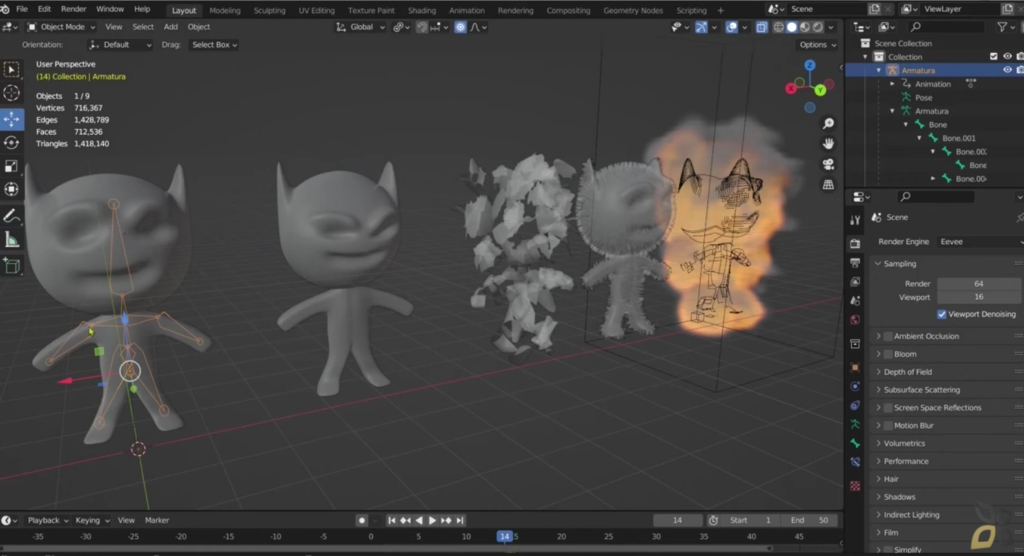Open the Output properties tab icon
Screen dimensions: 1024x556
tap(855, 263)
